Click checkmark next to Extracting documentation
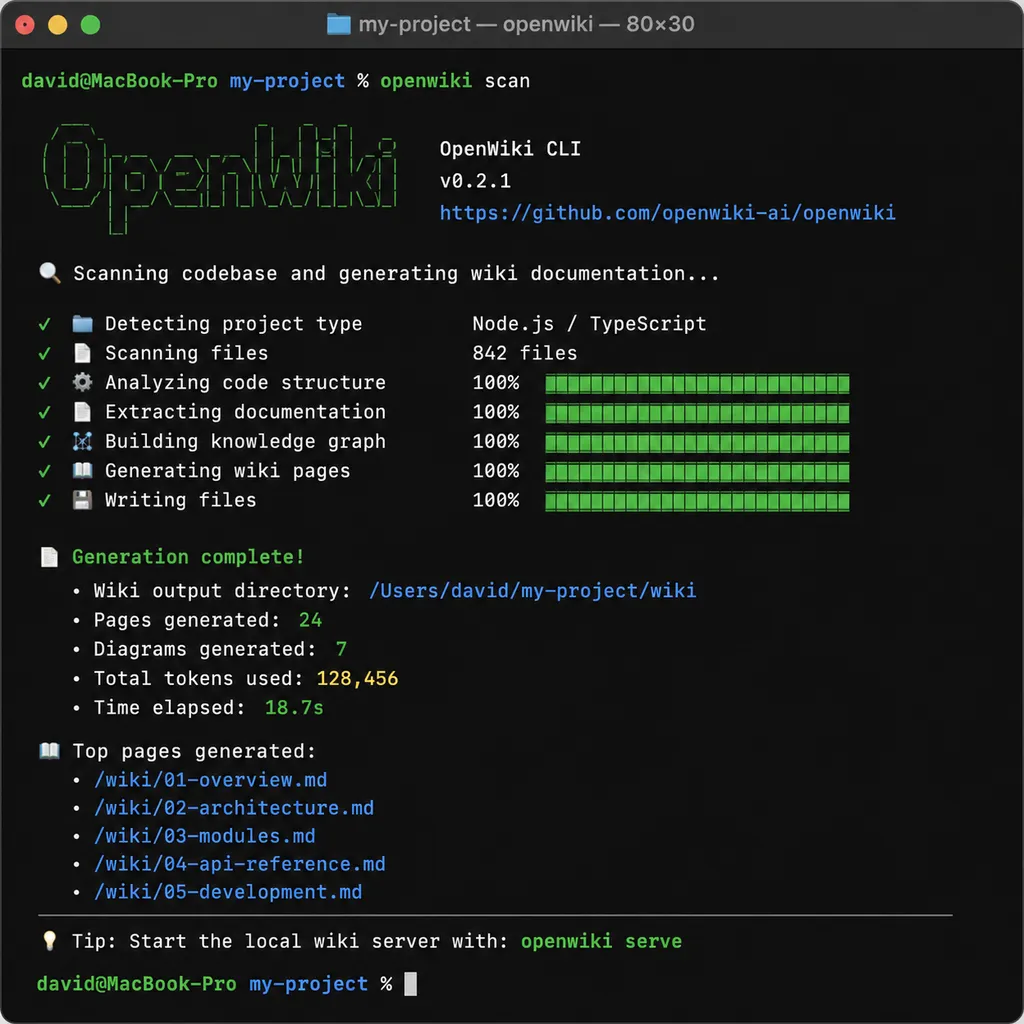The height and width of the screenshot is (1024, 1024). 44,412
